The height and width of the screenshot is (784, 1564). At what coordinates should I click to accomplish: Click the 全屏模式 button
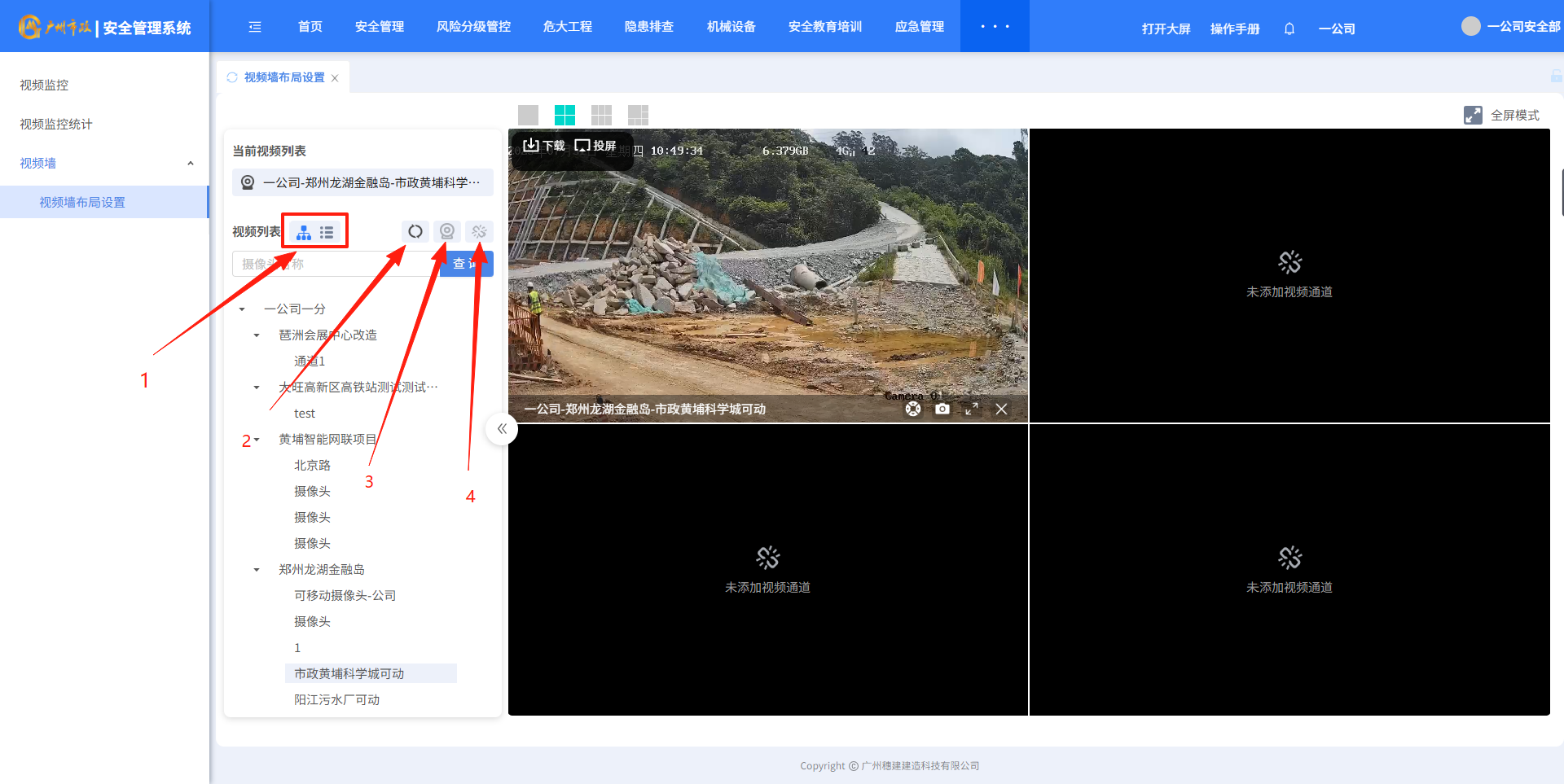click(1501, 115)
